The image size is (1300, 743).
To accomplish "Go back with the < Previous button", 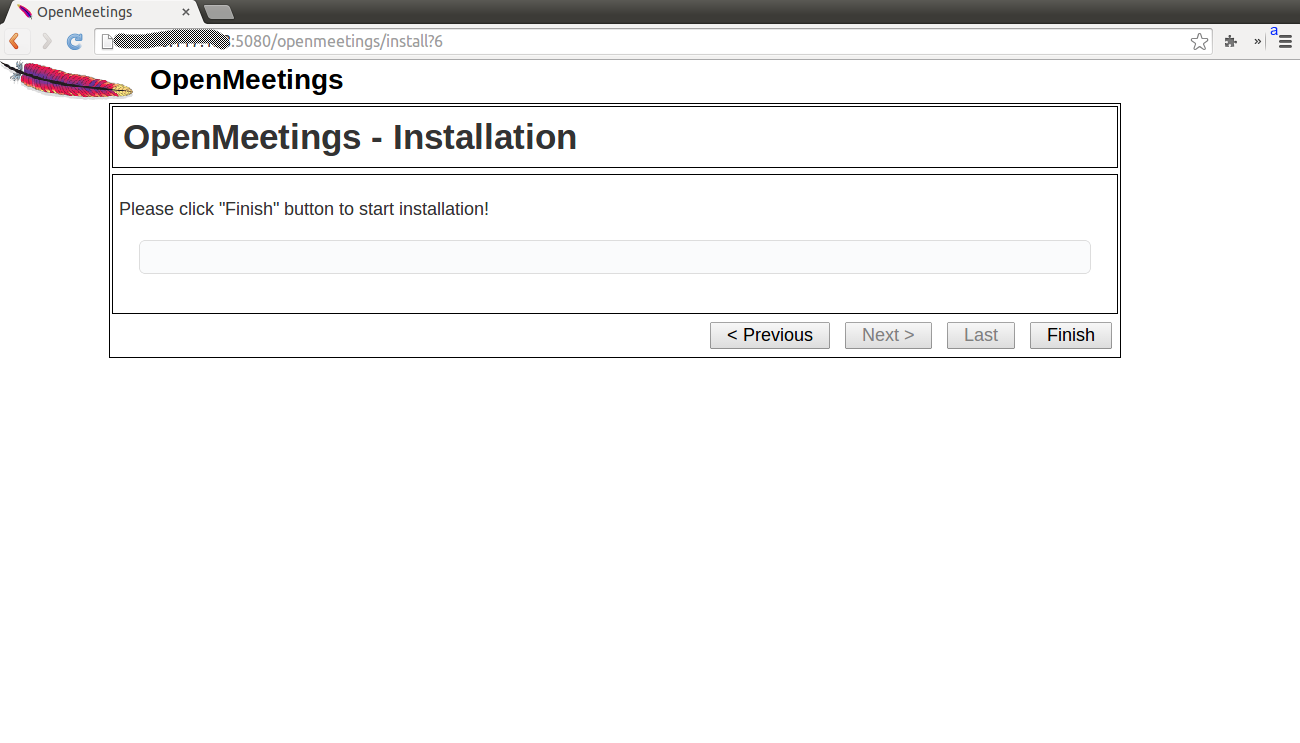I will (770, 335).
